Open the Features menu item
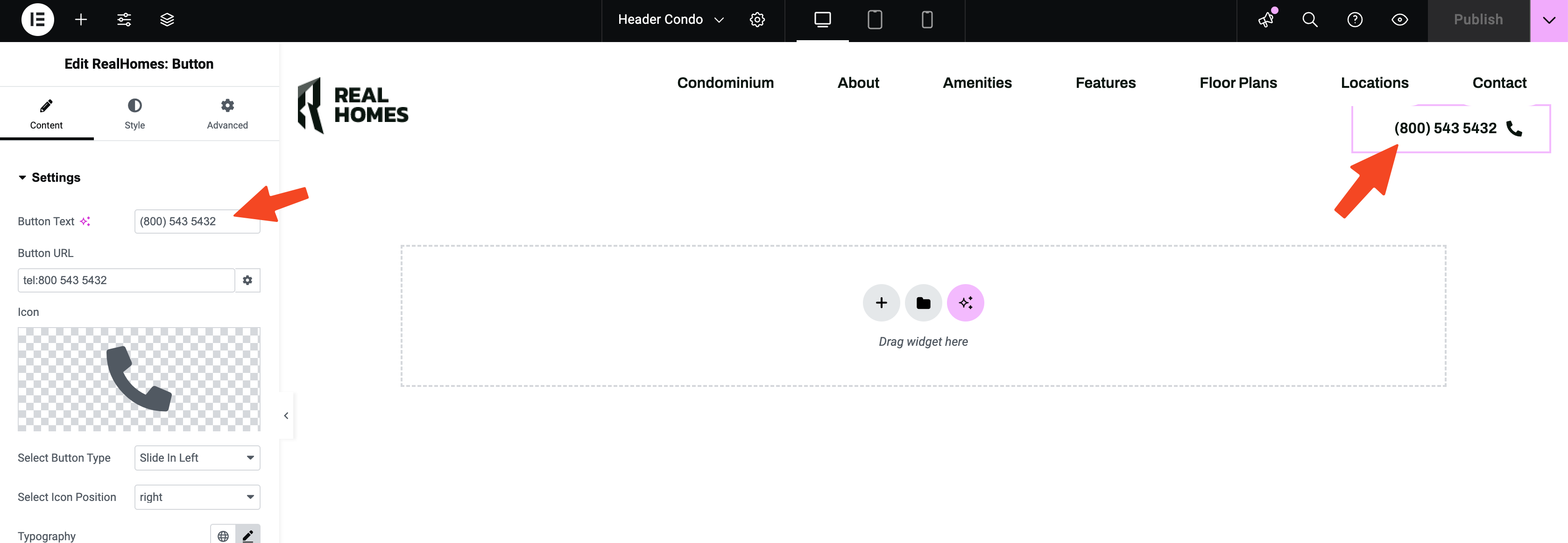The height and width of the screenshot is (543, 1568). click(x=1105, y=83)
